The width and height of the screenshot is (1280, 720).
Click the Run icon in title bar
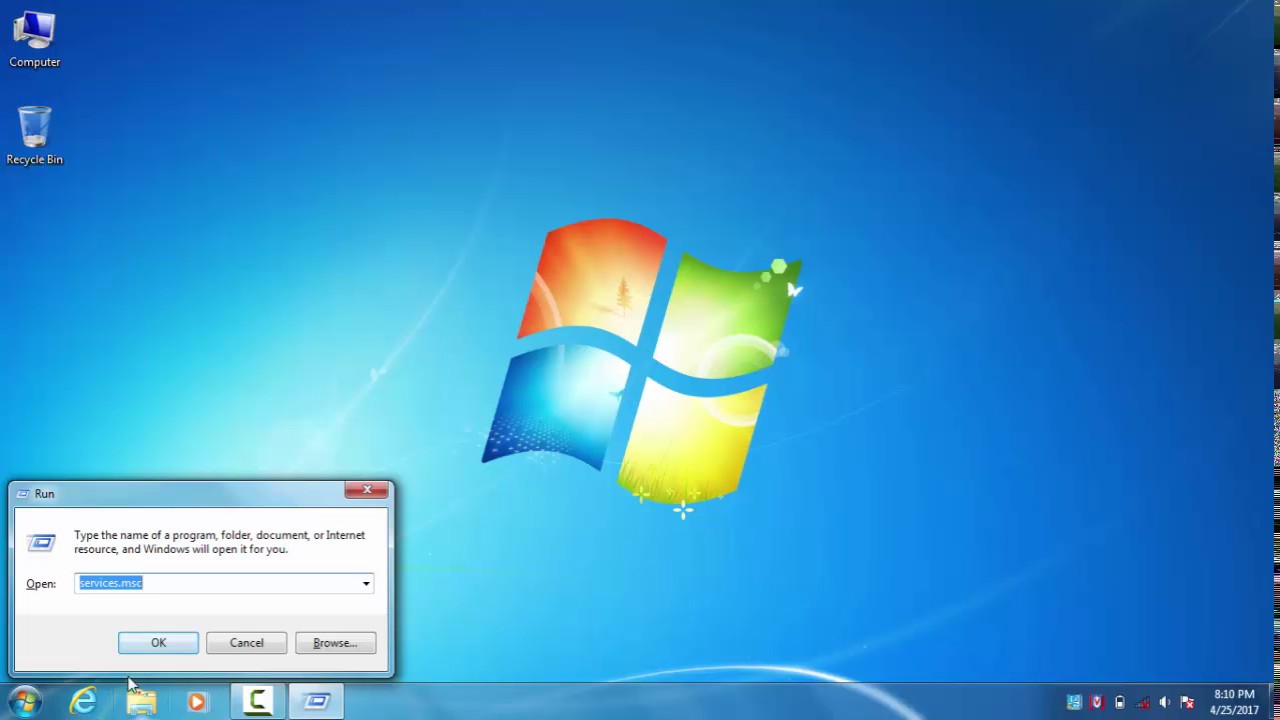24,493
